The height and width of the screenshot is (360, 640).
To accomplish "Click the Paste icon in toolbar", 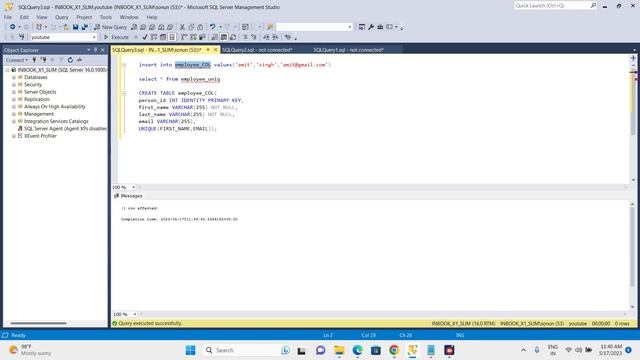I will coord(200,27).
